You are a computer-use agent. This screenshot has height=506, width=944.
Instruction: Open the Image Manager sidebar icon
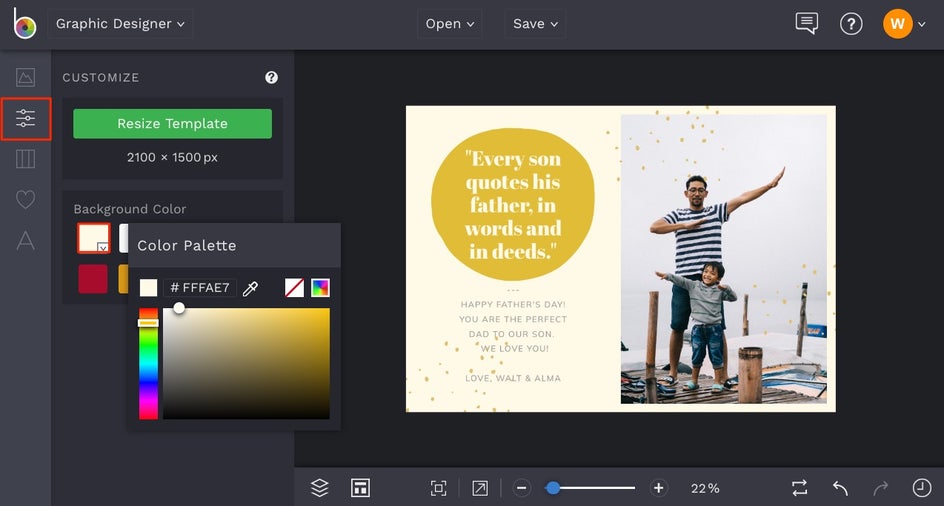[25, 77]
